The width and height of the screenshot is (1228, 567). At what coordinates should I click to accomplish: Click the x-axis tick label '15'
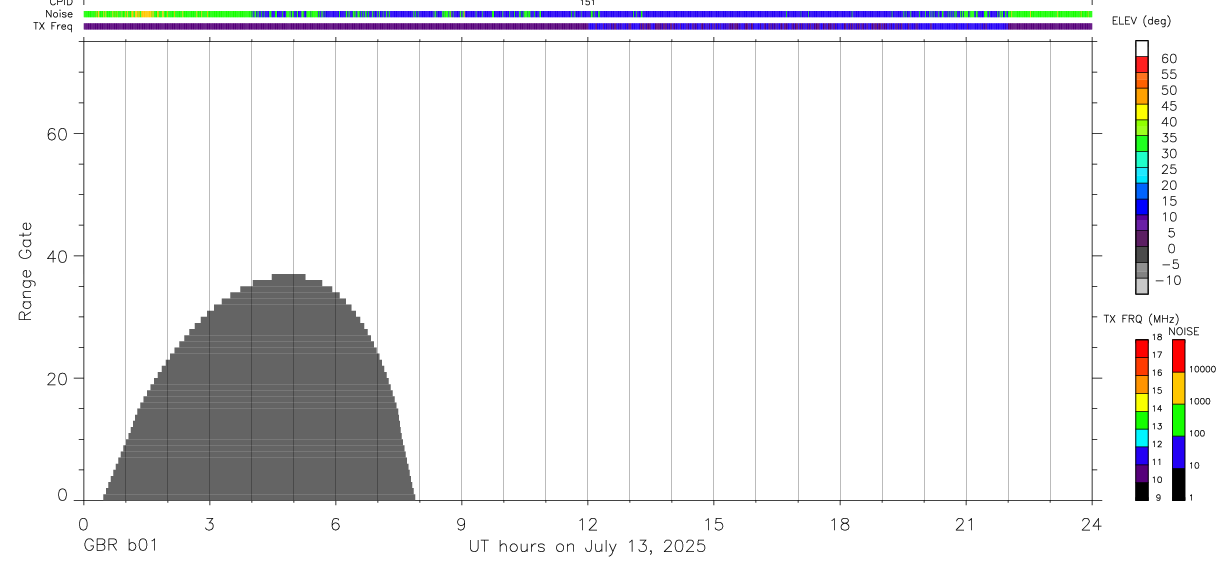point(714,525)
